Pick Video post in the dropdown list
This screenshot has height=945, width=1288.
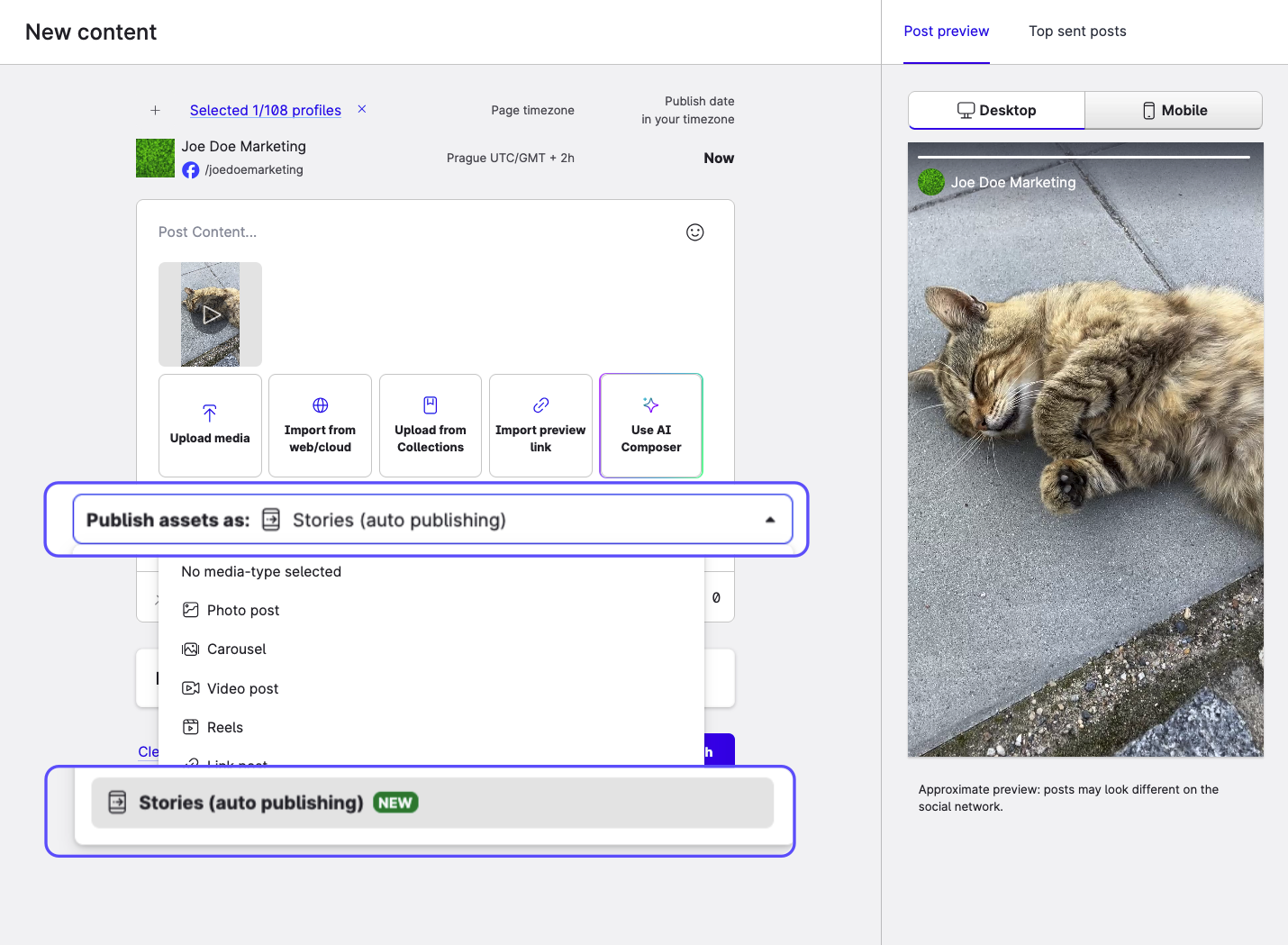242,689
